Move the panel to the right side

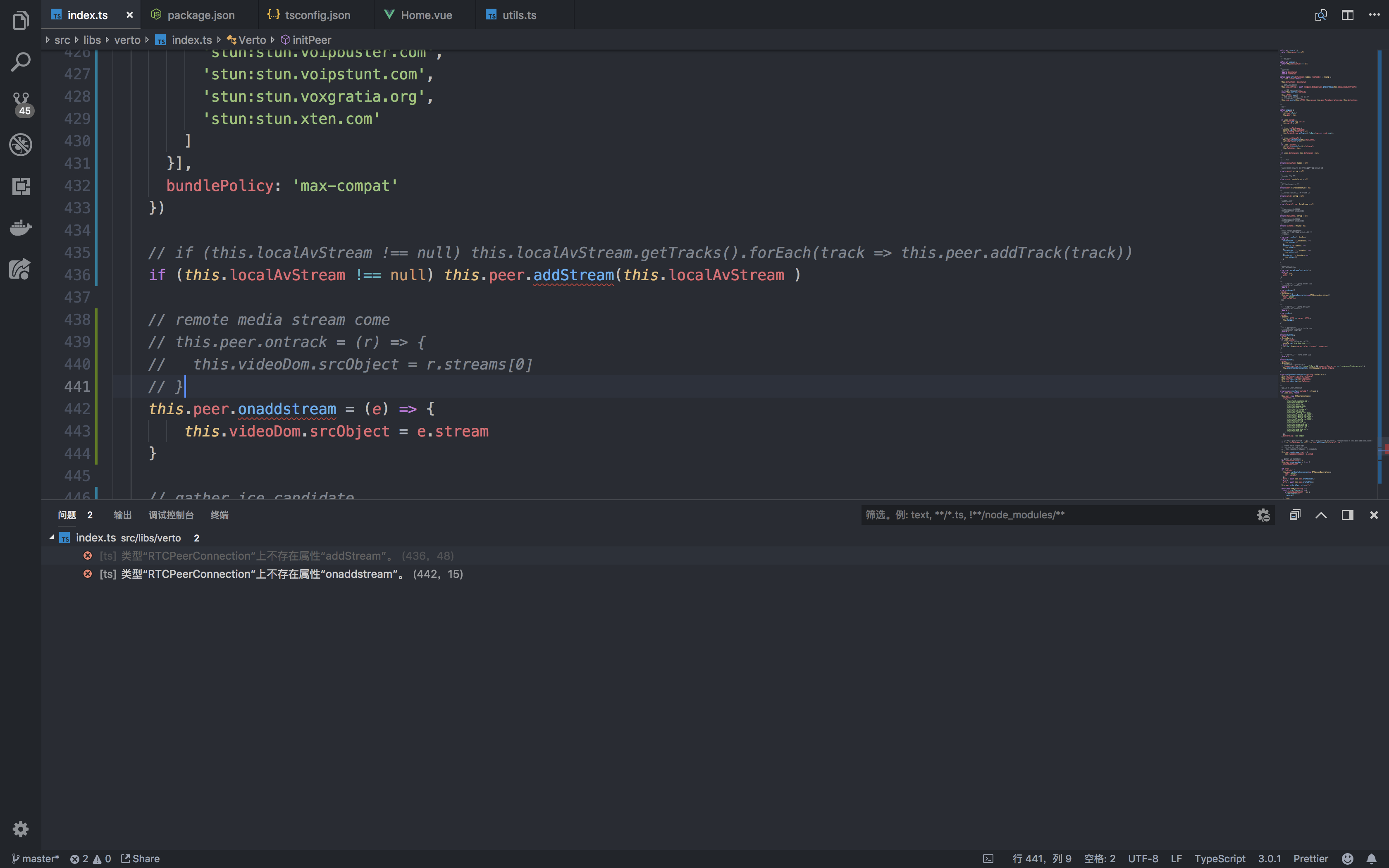tap(1347, 515)
